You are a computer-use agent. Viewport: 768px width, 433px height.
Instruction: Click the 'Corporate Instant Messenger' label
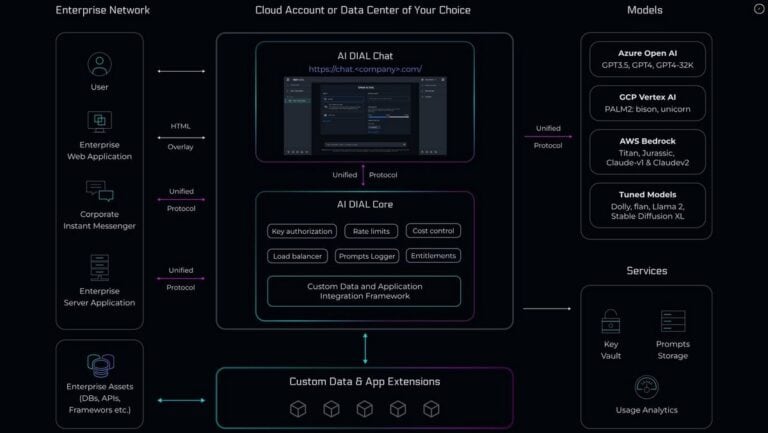pos(99,220)
